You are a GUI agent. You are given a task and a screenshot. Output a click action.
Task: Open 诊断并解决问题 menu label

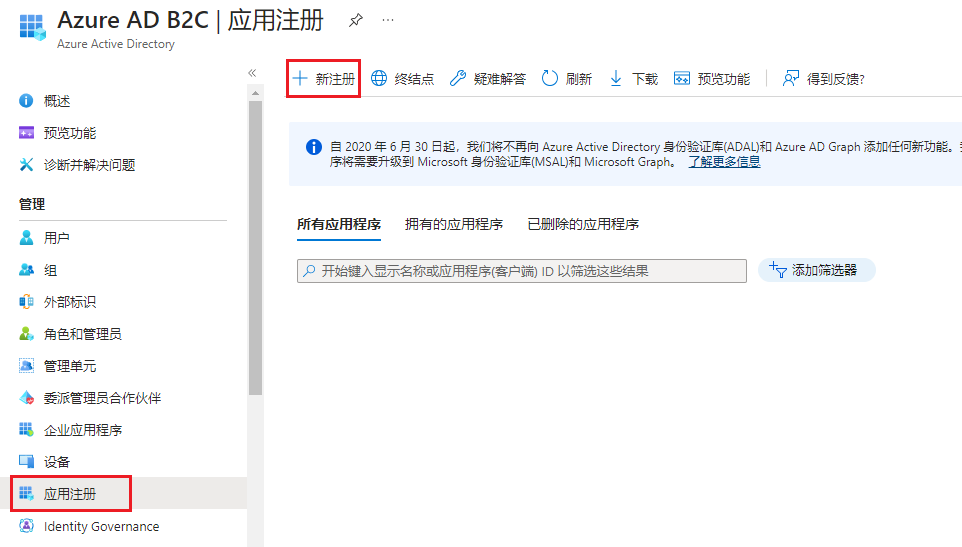[x=90, y=165]
